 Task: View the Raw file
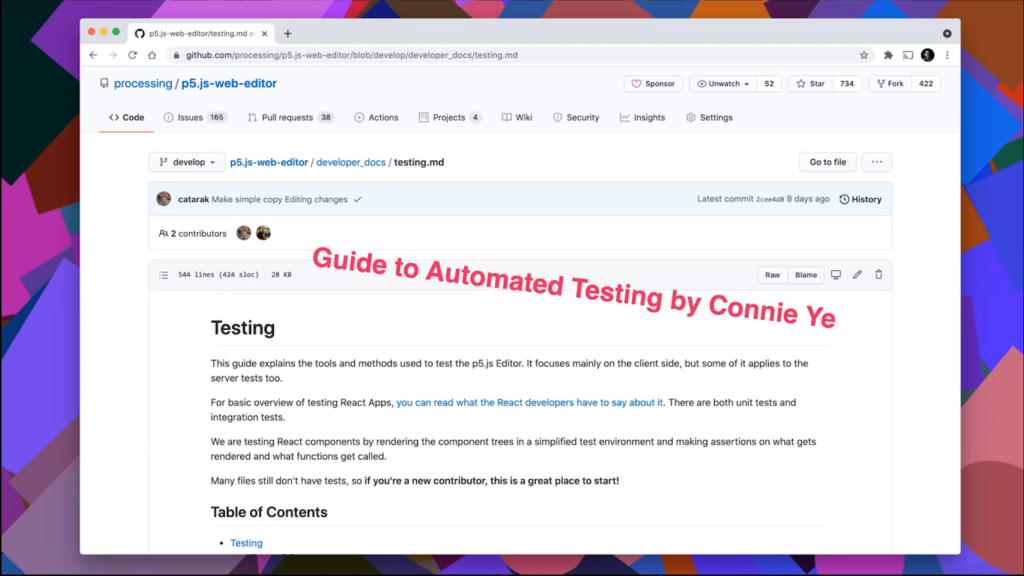click(x=773, y=275)
